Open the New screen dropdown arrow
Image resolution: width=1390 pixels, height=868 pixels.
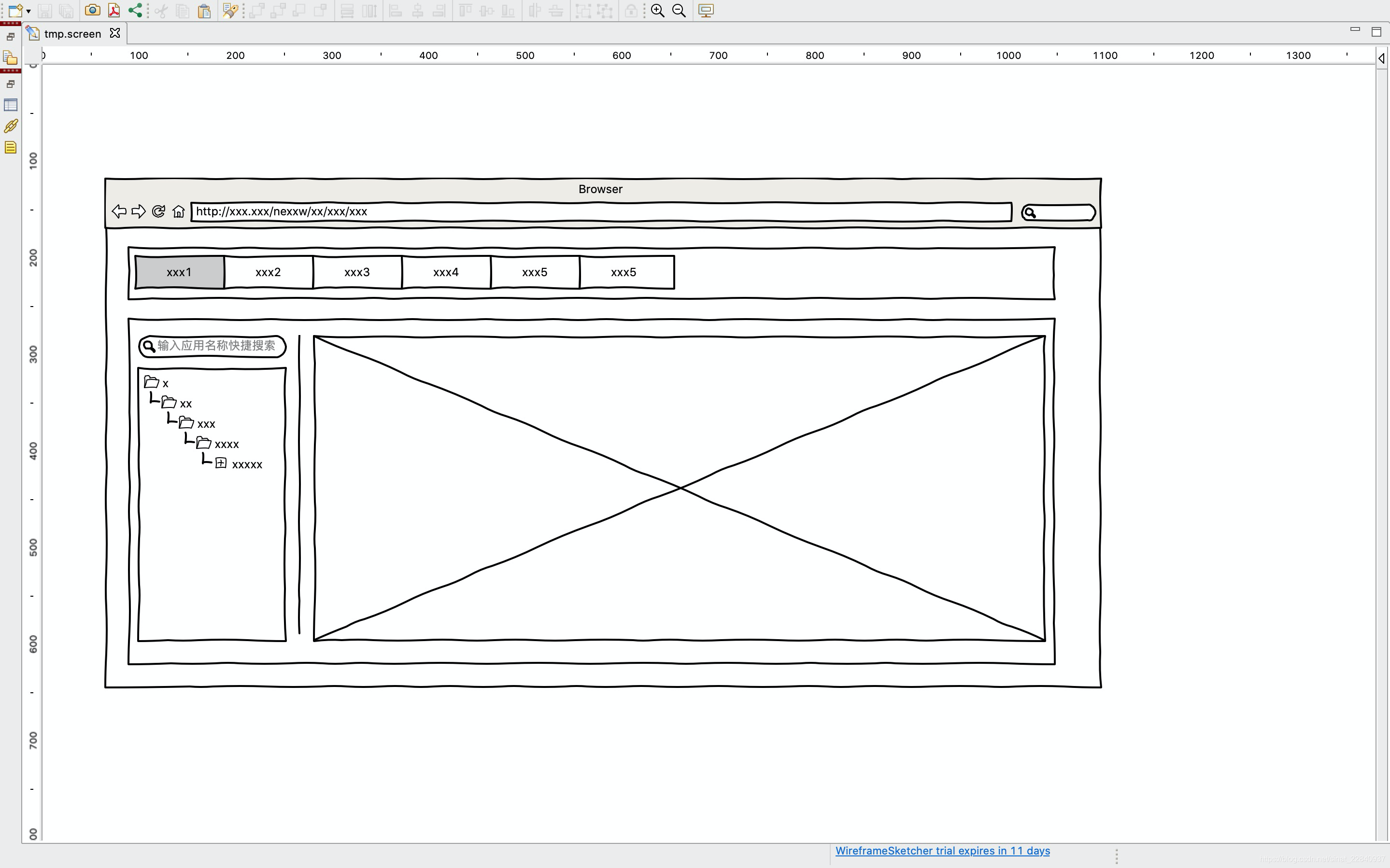click(28, 12)
